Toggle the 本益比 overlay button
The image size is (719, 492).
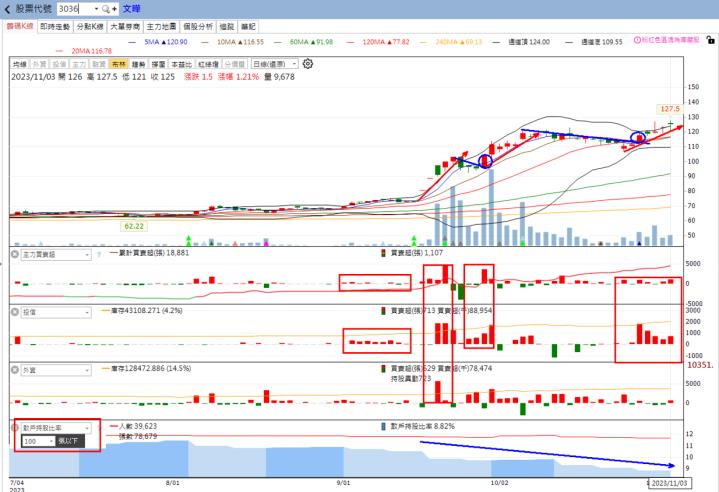click(x=182, y=64)
